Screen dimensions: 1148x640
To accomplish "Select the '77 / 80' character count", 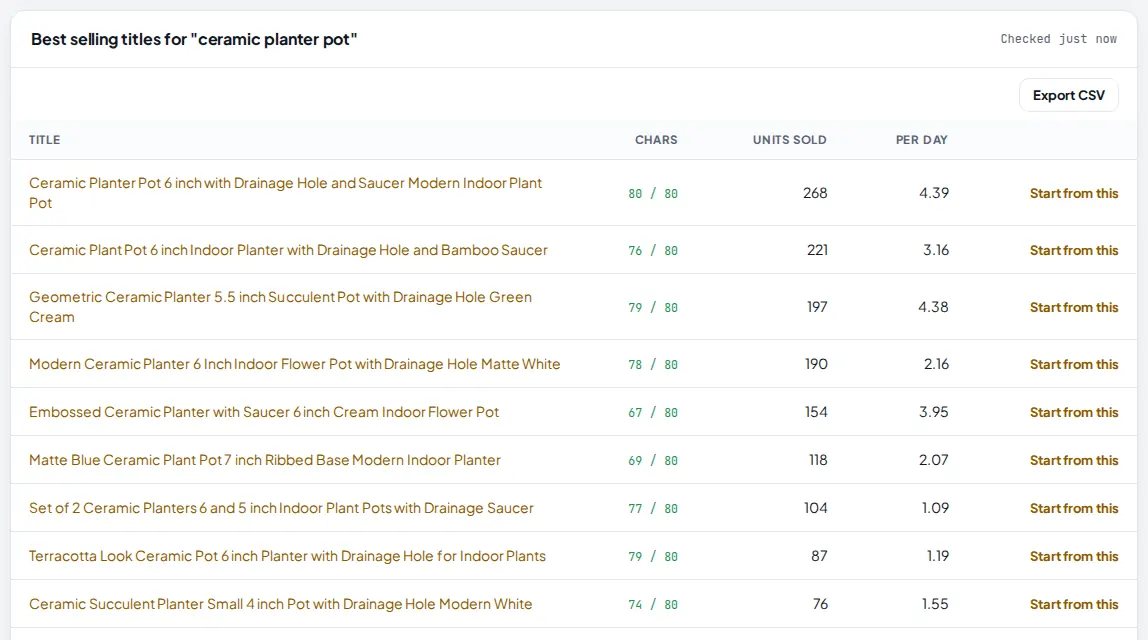I will (653, 509).
